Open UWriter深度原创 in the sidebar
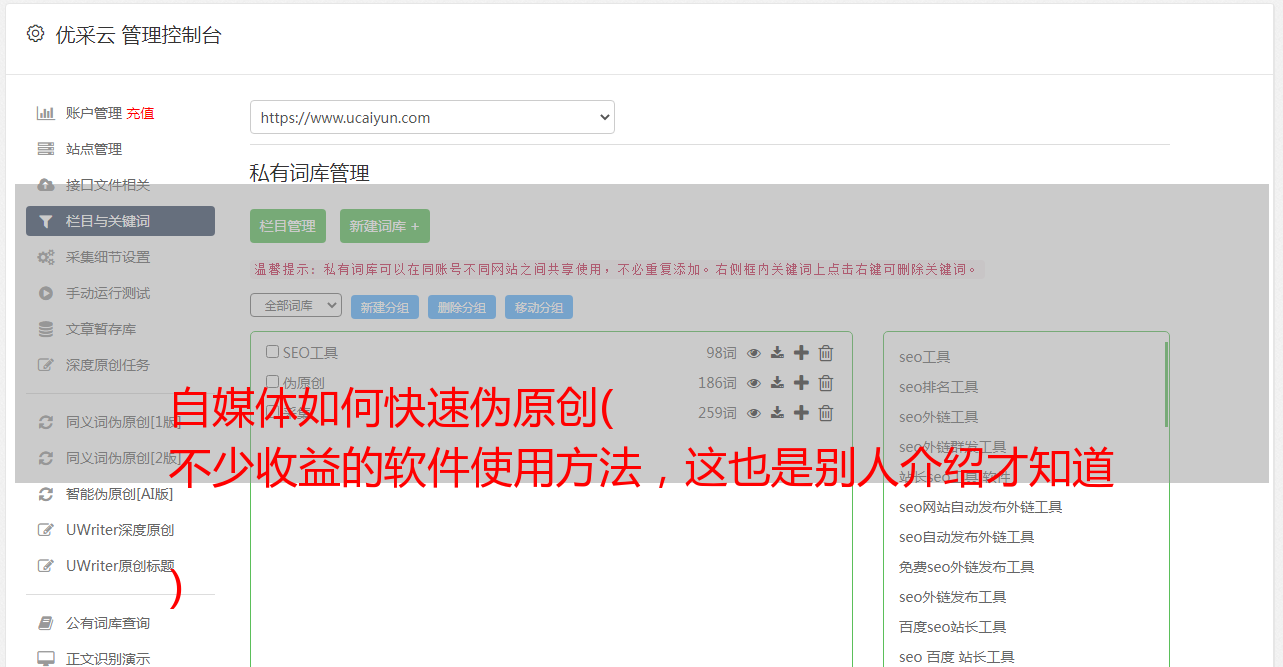 120,530
